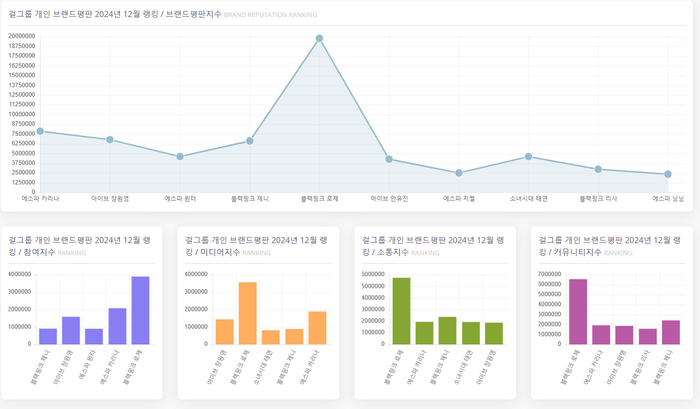Click 에스파 윈터 bar in 참여지수 chart

(x=94, y=337)
